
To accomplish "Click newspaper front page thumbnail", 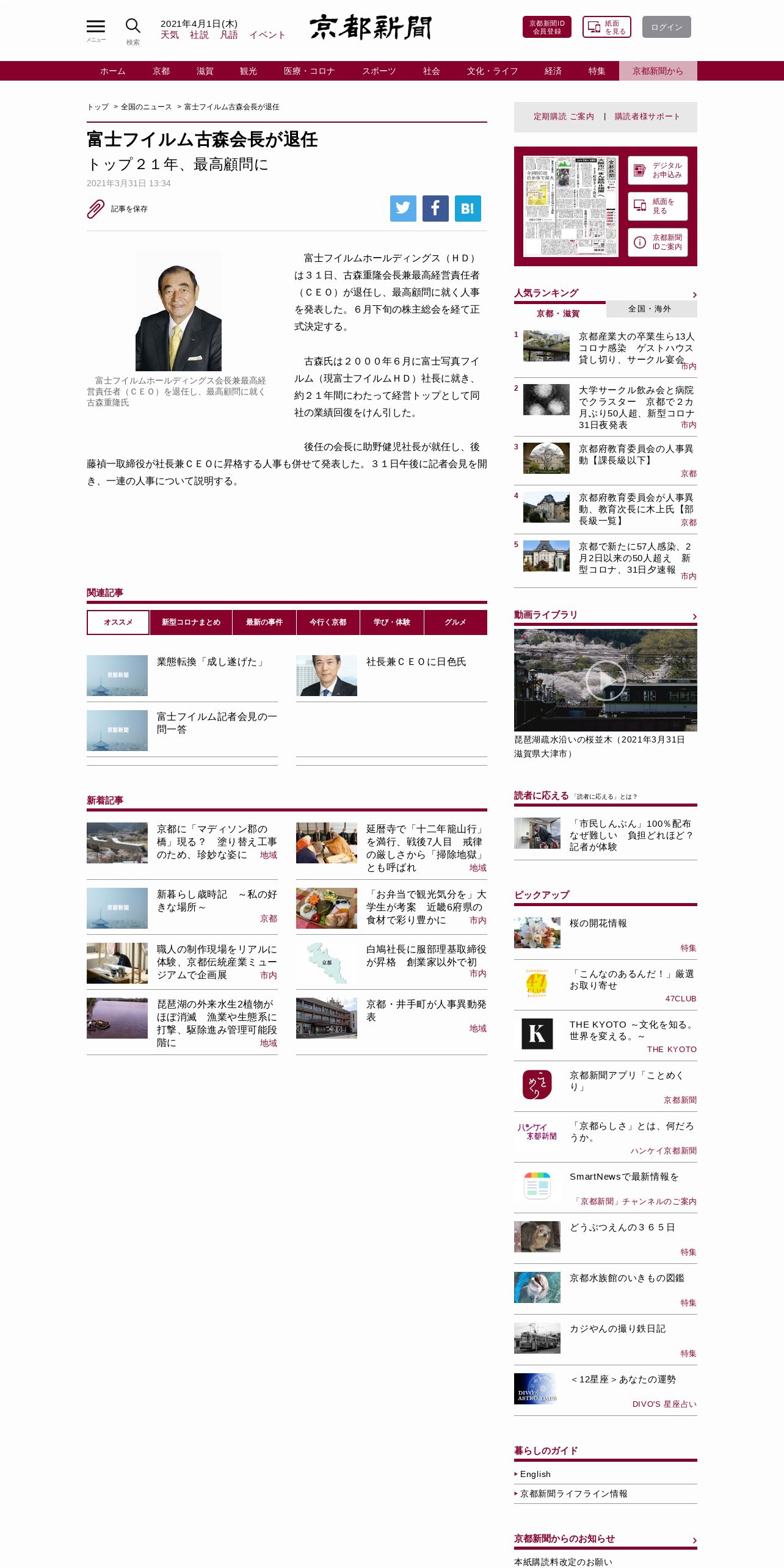I will (x=571, y=206).
